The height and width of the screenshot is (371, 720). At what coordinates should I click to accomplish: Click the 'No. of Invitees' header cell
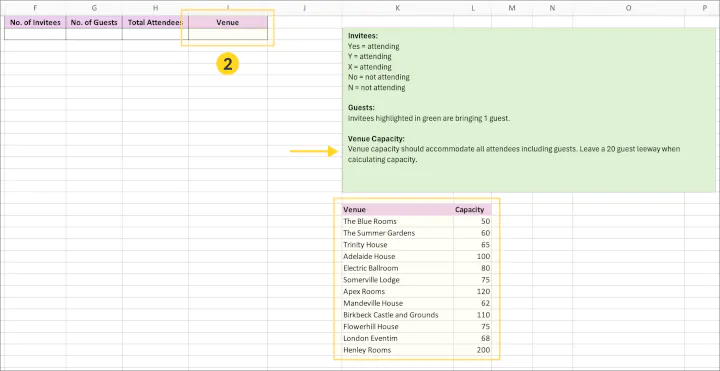coord(35,22)
